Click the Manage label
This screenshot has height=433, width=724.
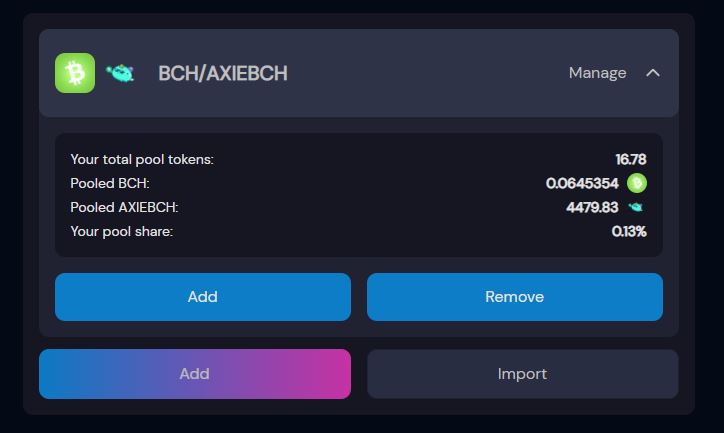(597, 73)
